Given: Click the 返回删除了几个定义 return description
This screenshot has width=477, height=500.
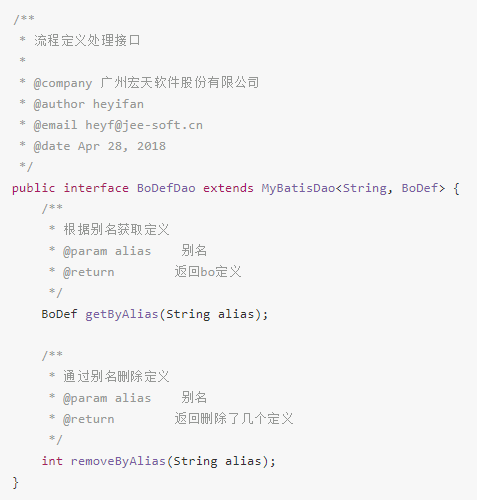Looking at the screenshot, I should (234, 419).
